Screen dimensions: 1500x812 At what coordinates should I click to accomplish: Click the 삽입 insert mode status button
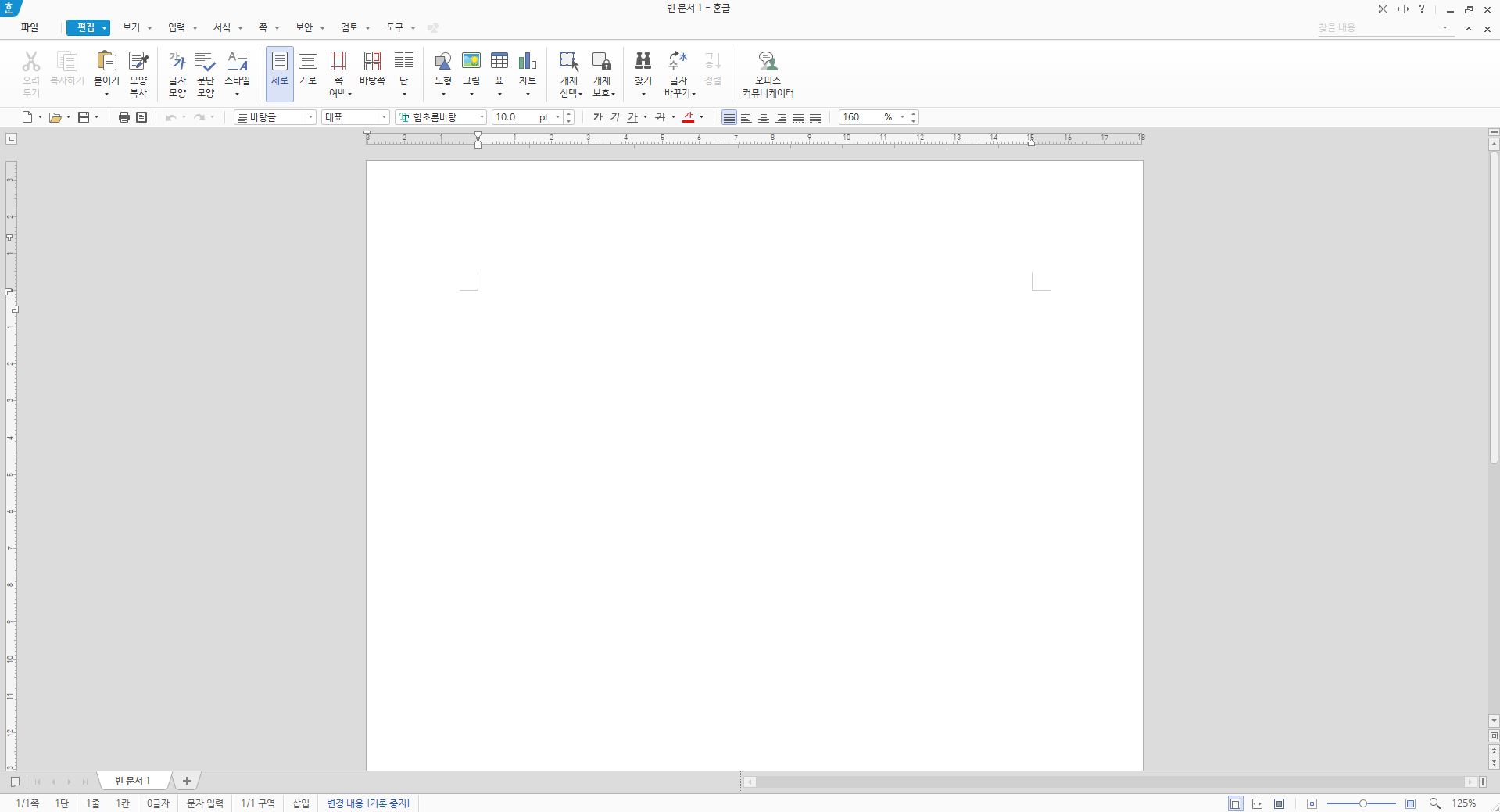[301, 803]
